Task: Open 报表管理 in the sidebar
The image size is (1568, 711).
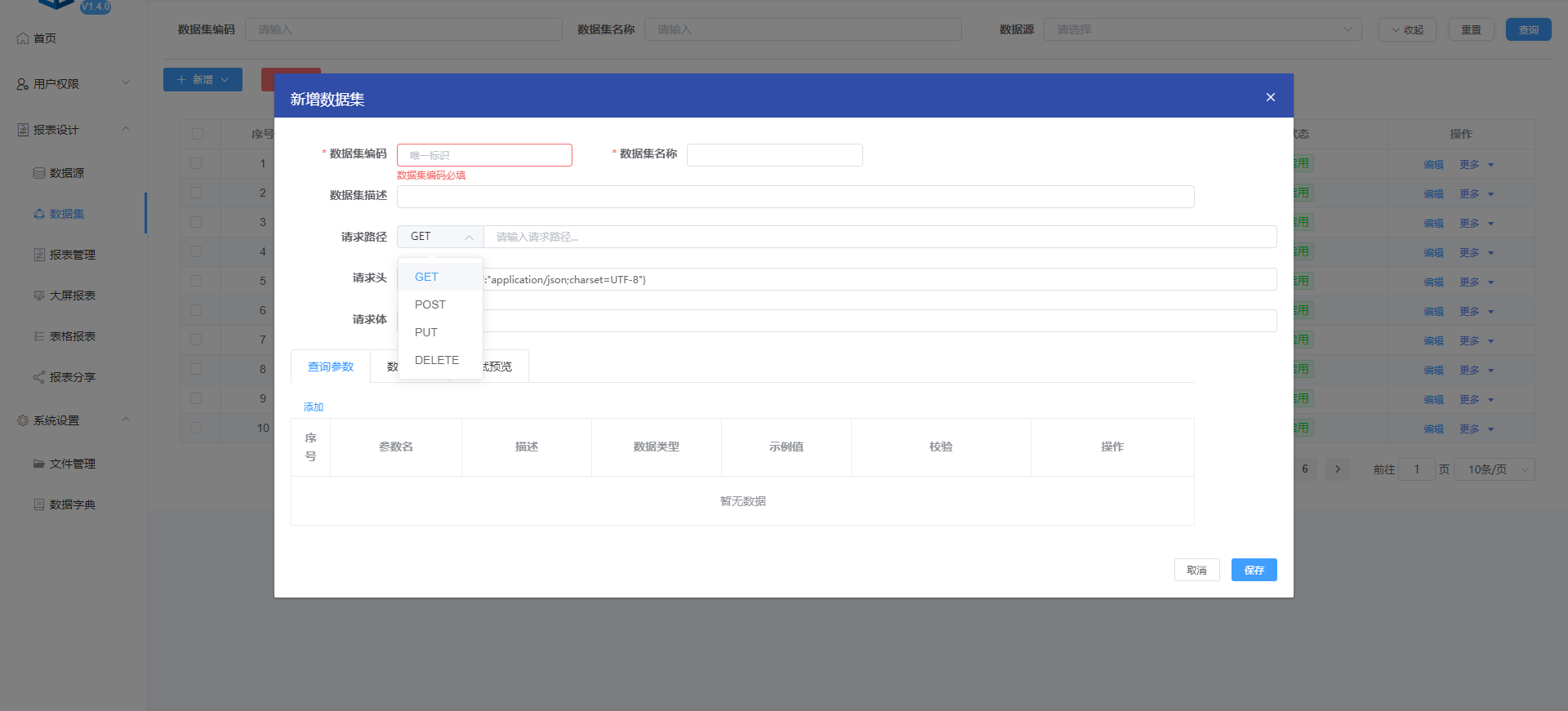Action: (72, 255)
